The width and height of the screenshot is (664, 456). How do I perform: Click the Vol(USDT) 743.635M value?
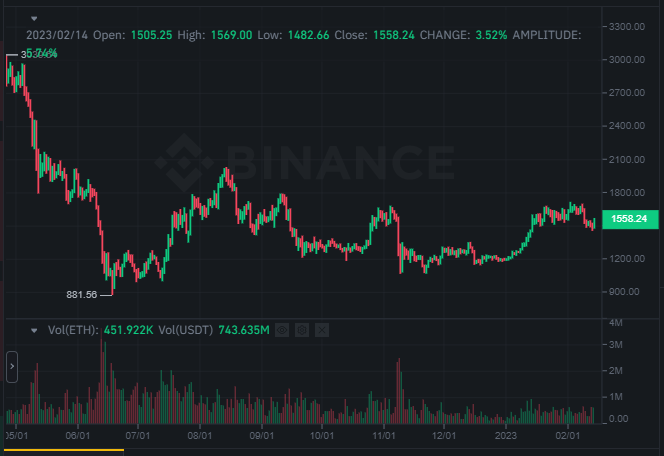tap(244, 330)
